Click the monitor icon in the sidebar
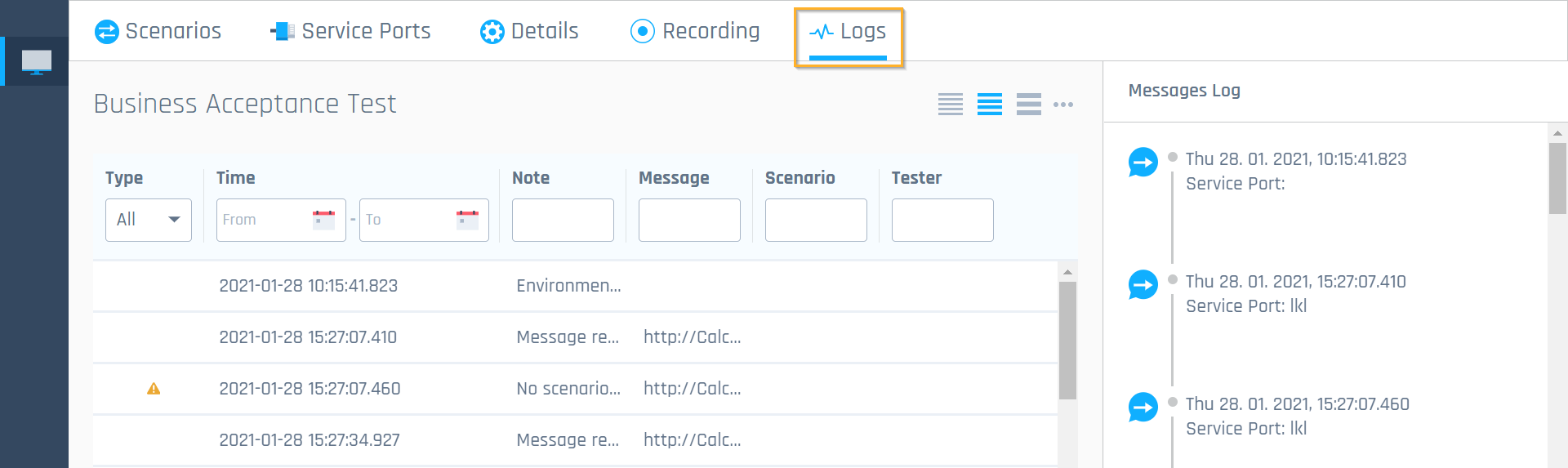1568x468 pixels. (36, 61)
